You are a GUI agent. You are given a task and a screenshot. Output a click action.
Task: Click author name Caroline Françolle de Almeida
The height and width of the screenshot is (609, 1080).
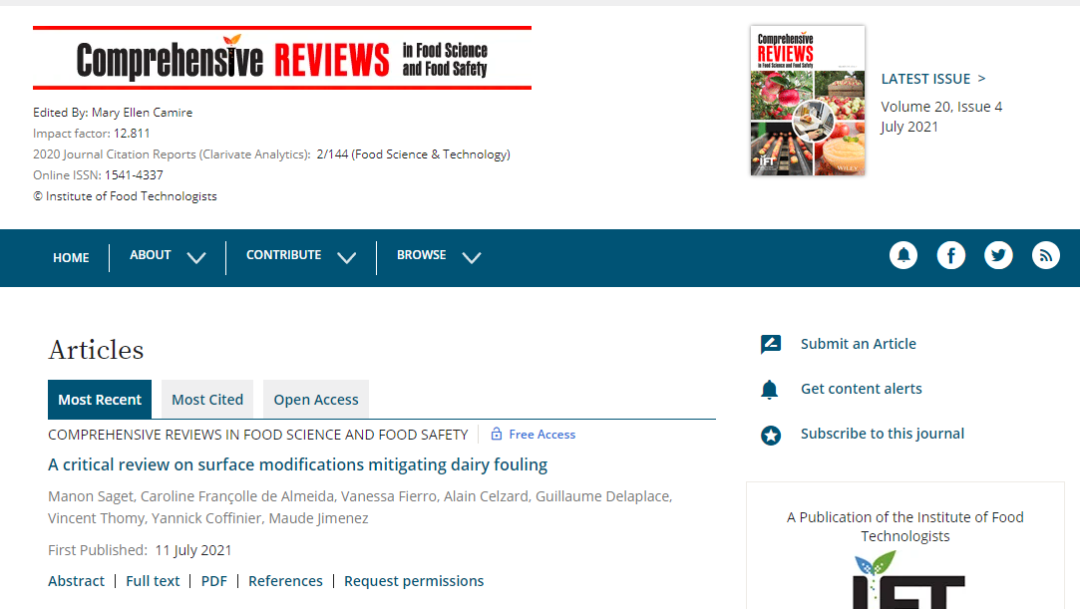[x=238, y=496]
